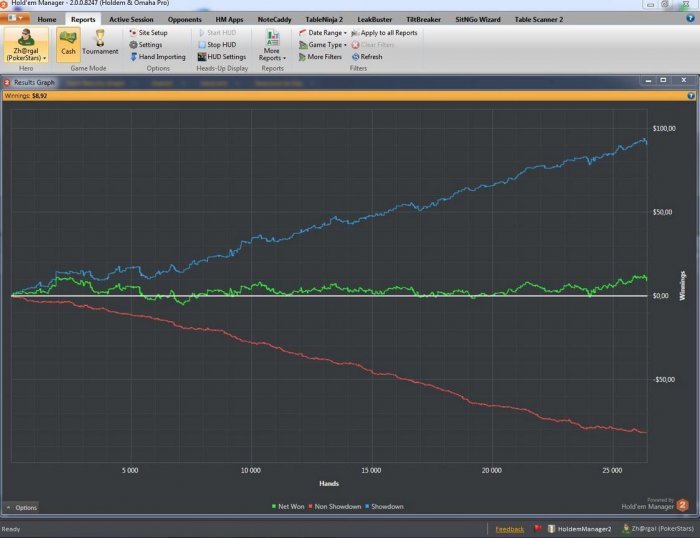Expand the Game Type dropdown
The image size is (700, 538).
pos(323,45)
